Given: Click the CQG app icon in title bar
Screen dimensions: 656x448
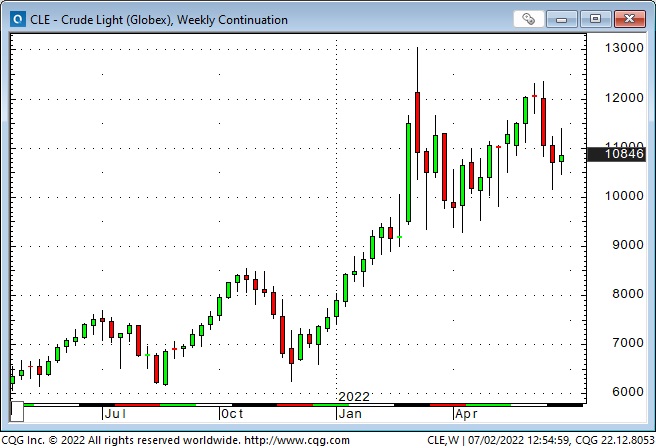Looking at the screenshot, I should pos(18,19).
